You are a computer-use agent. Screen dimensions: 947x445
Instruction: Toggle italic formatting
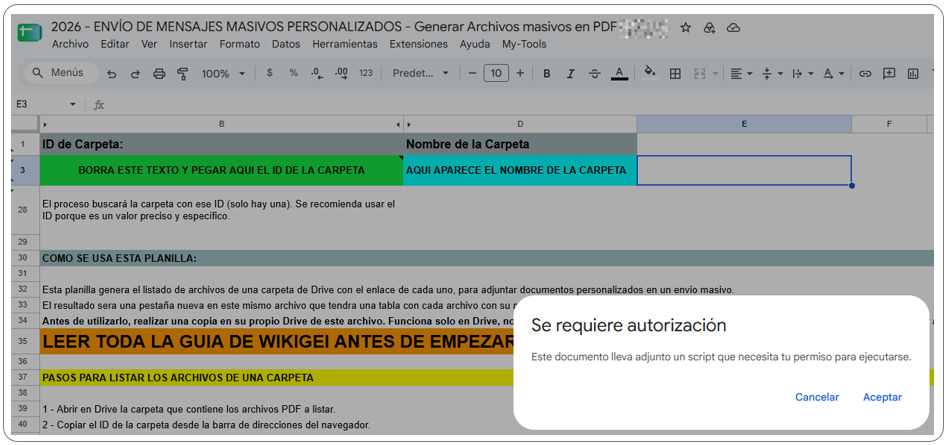click(x=571, y=74)
